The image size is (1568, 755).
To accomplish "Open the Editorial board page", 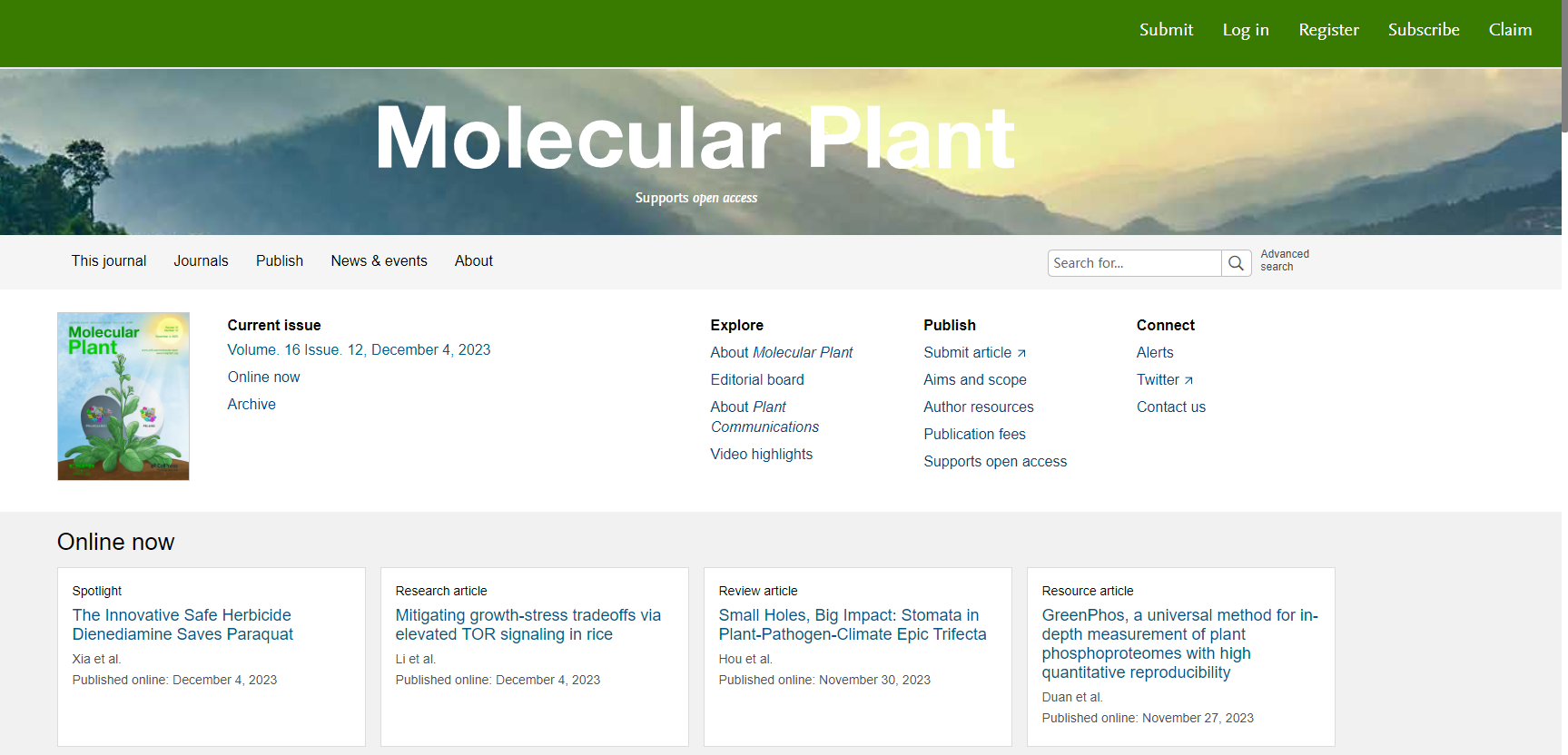I will click(x=757, y=380).
